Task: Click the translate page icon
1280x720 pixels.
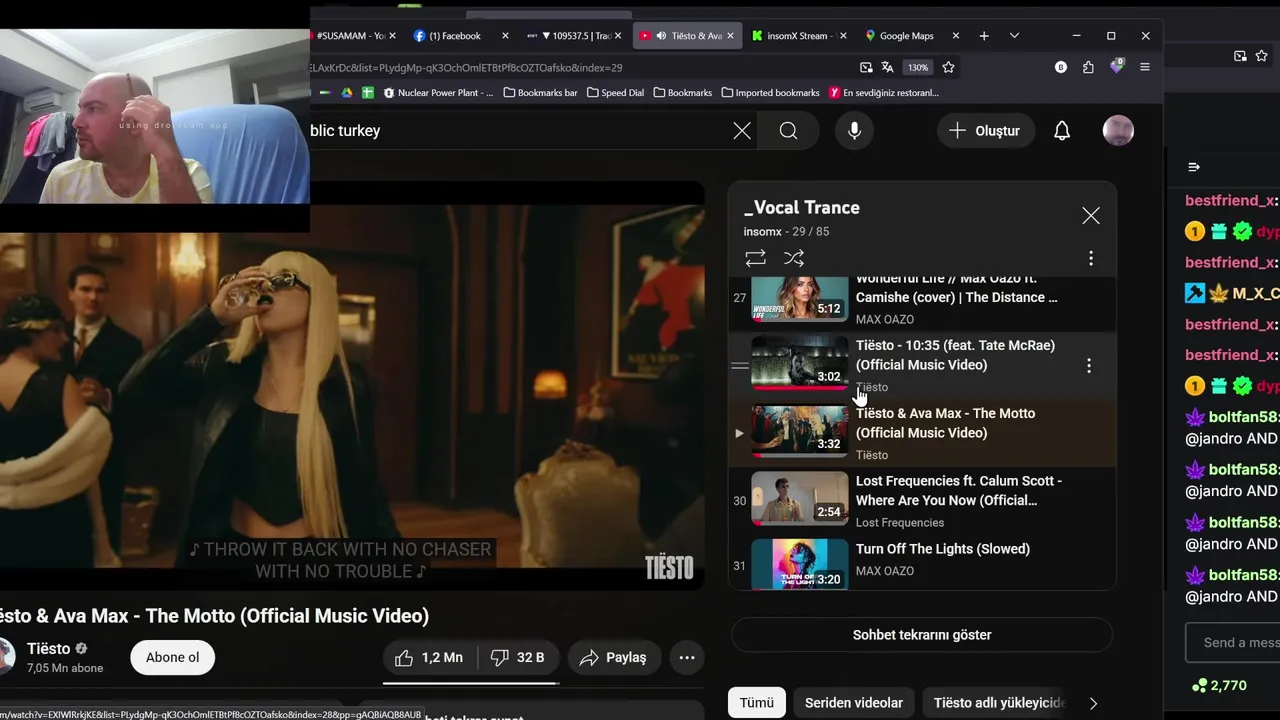Action: pos(887,67)
